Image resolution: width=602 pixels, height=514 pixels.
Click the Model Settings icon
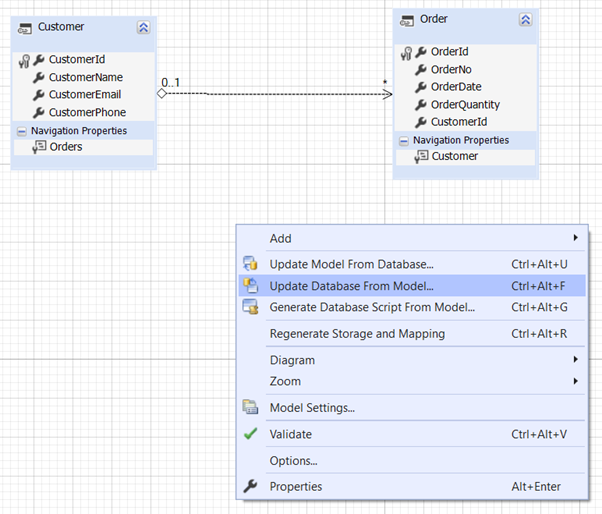click(250, 407)
